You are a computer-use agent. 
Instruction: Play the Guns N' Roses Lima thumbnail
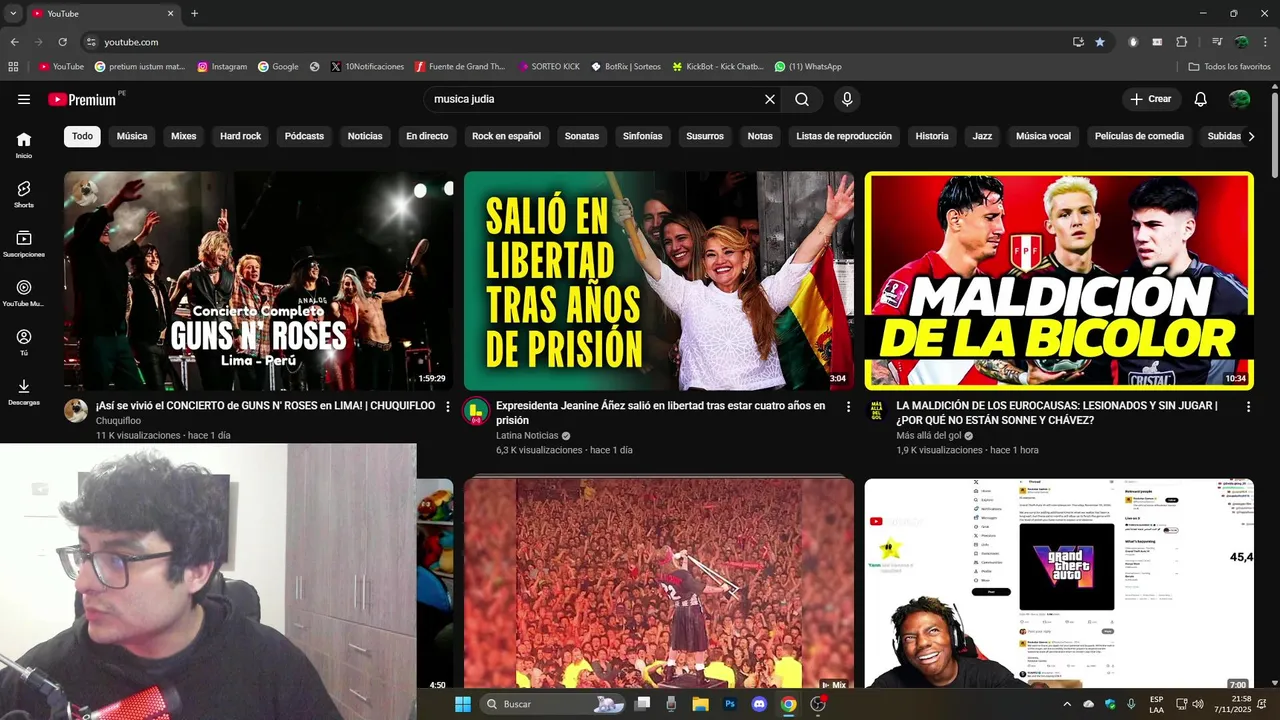pyautogui.click(x=259, y=281)
